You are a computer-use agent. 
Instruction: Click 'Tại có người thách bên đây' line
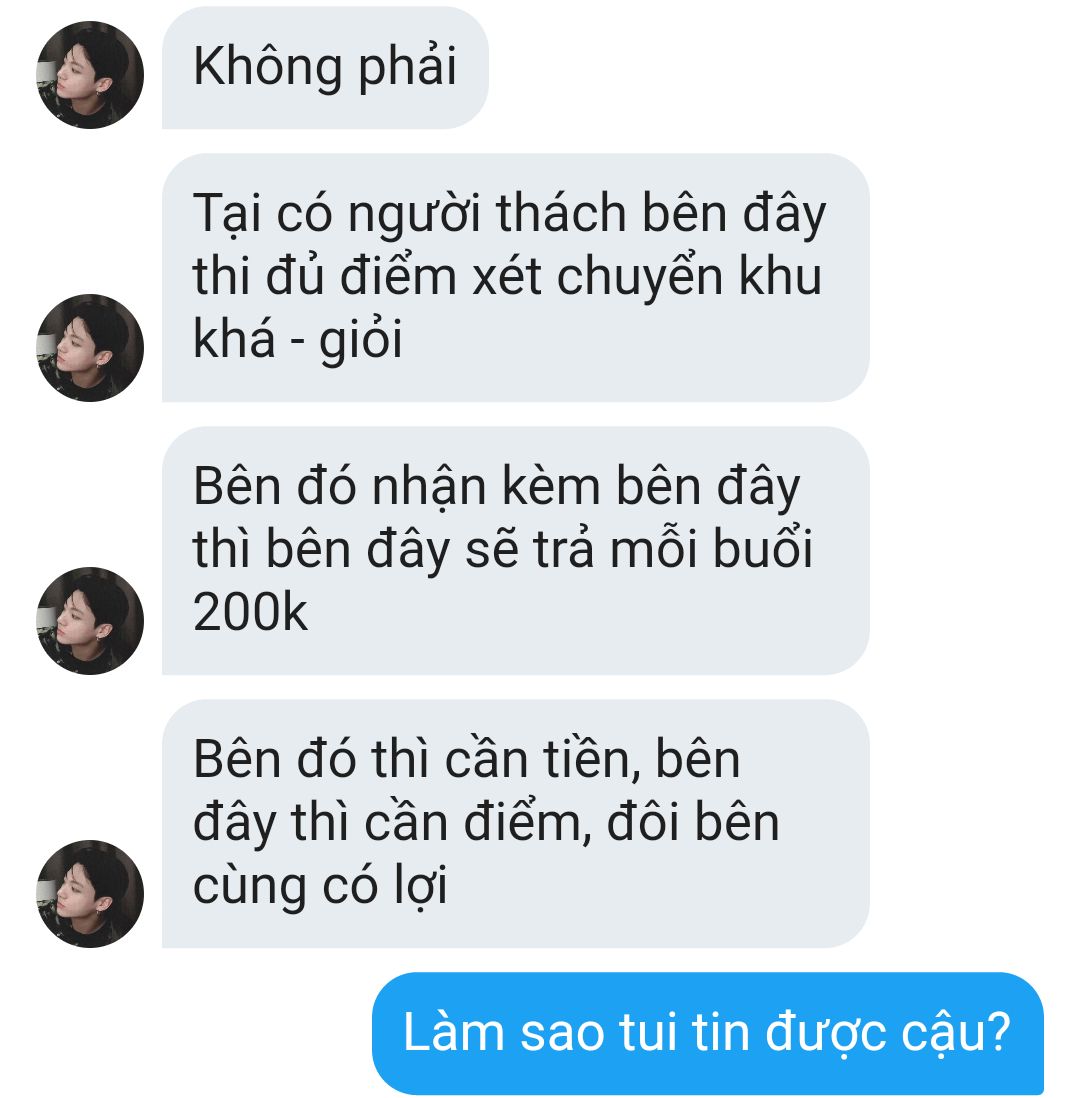(509, 214)
